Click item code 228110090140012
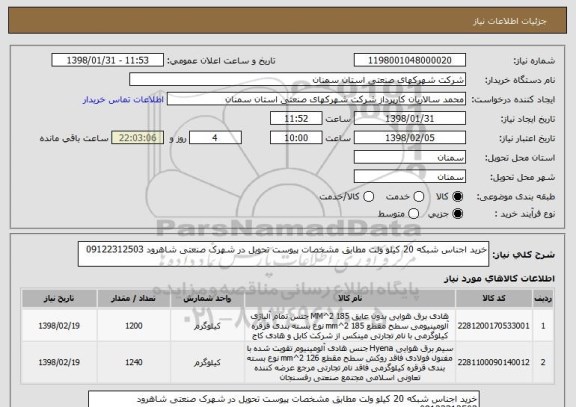 (494, 363)
